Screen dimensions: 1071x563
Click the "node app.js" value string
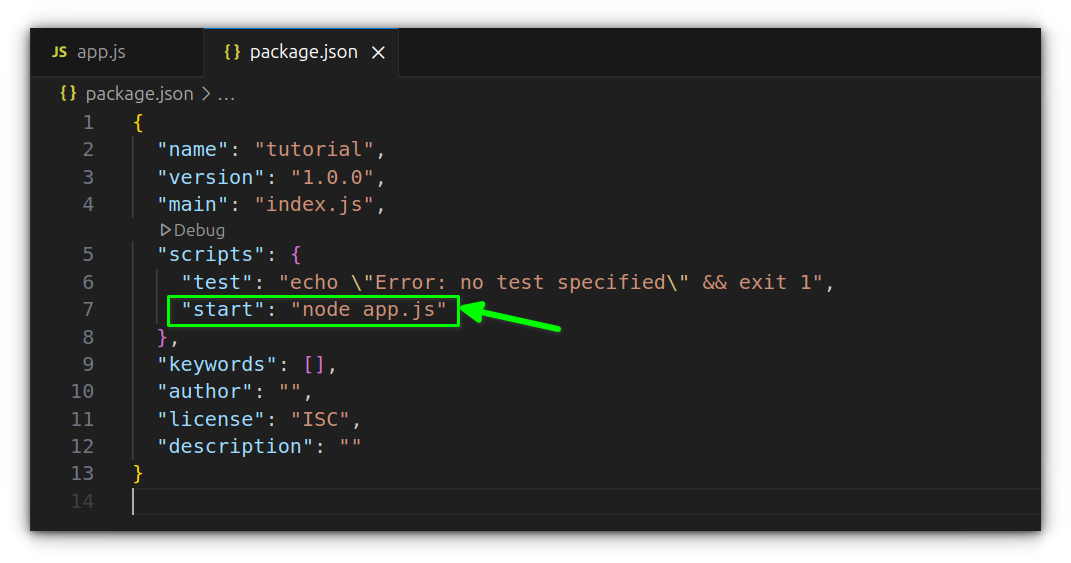tap(369, 310)
